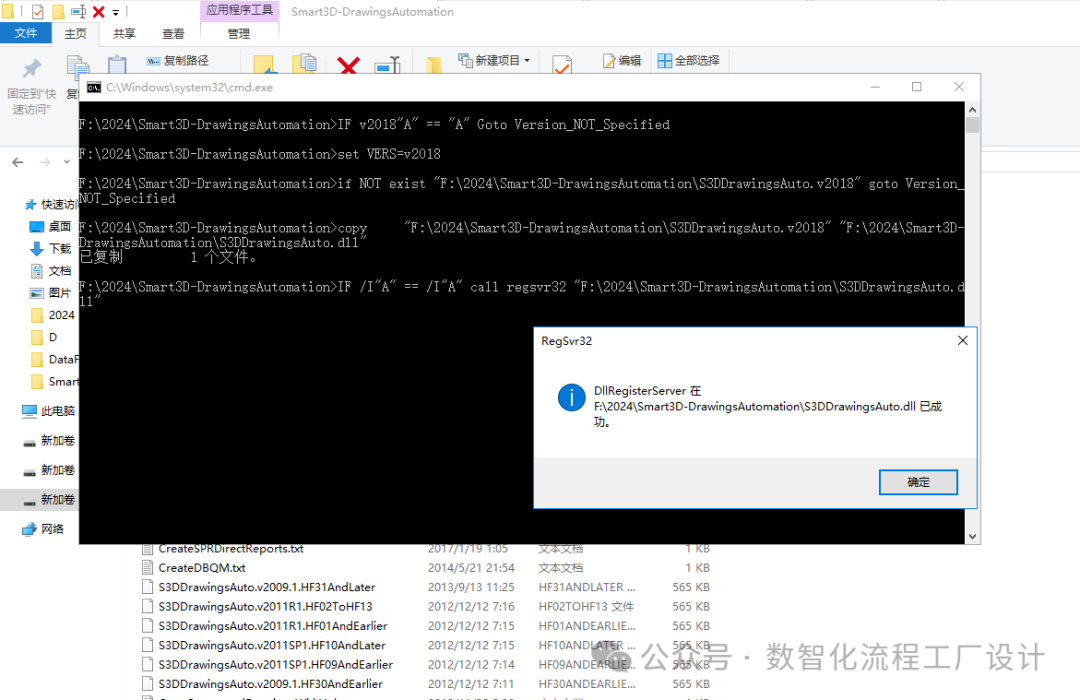Click the Properties checkmark icon in the ribbon
The width and height of the screenshot is (1080, 700).
[562, 65]
